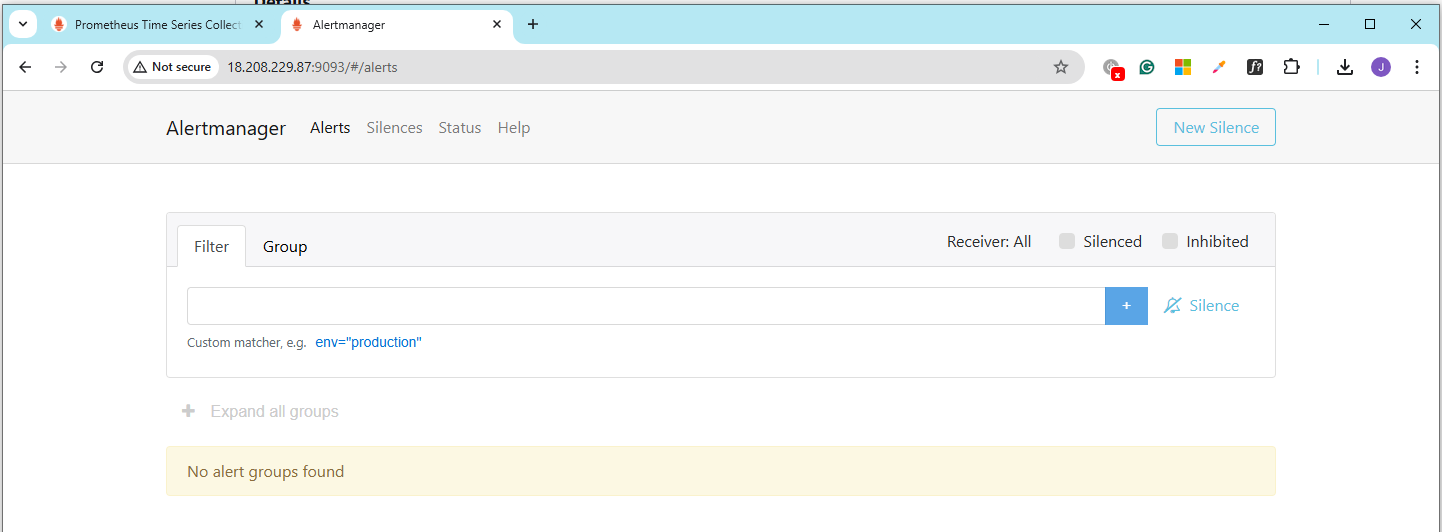Bookmark this page with the star icon
Viewport: 1442px width, 532px height.
coord(1061,67)
